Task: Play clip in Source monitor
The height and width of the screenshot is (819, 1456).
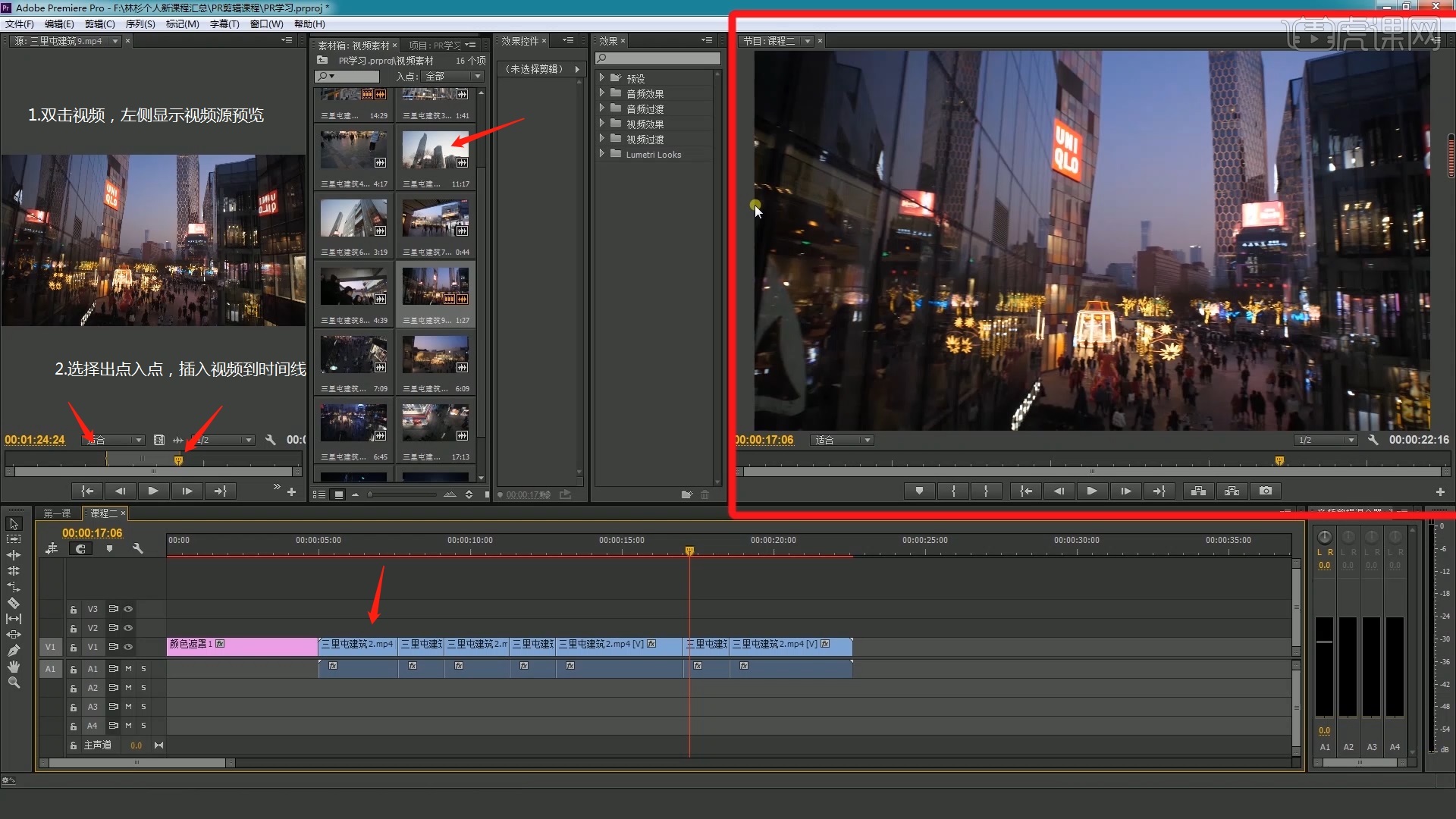Action: [x=153, y=491]
